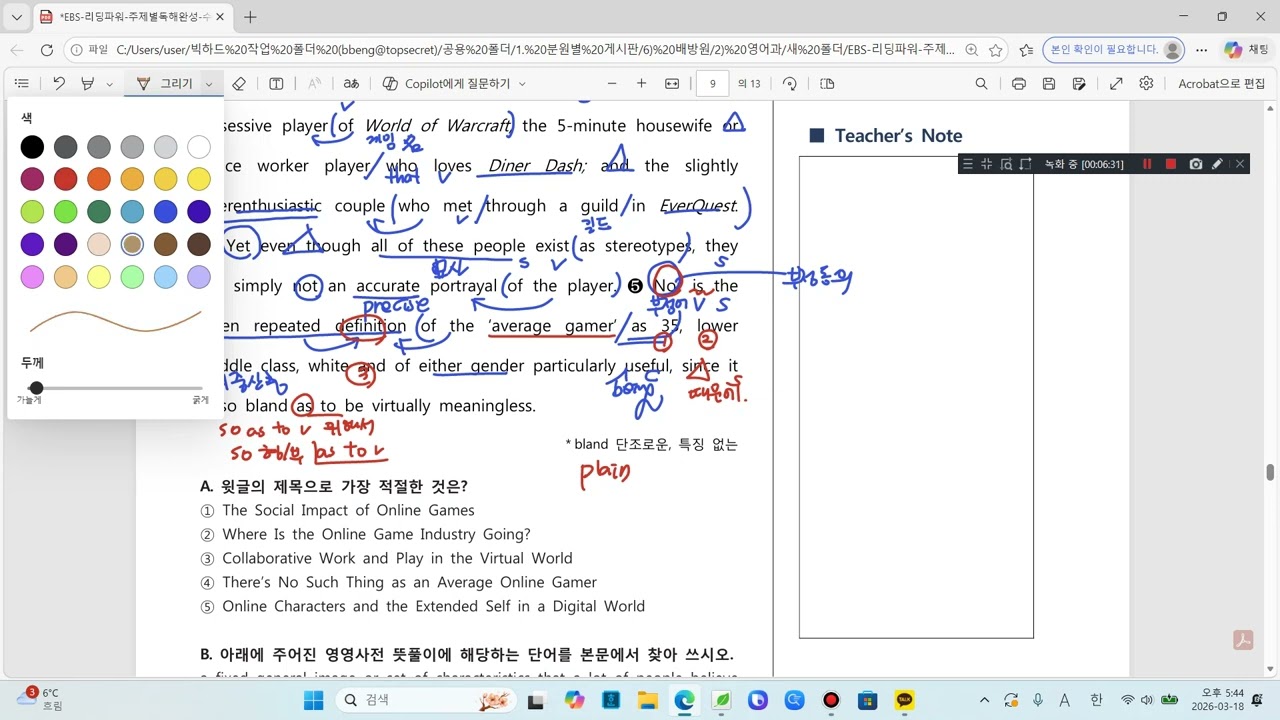Screen dimensions: 1280x720
Task: Enter full screen mode for PDF
Action: pyautogui.click(x=1116, y=84)
